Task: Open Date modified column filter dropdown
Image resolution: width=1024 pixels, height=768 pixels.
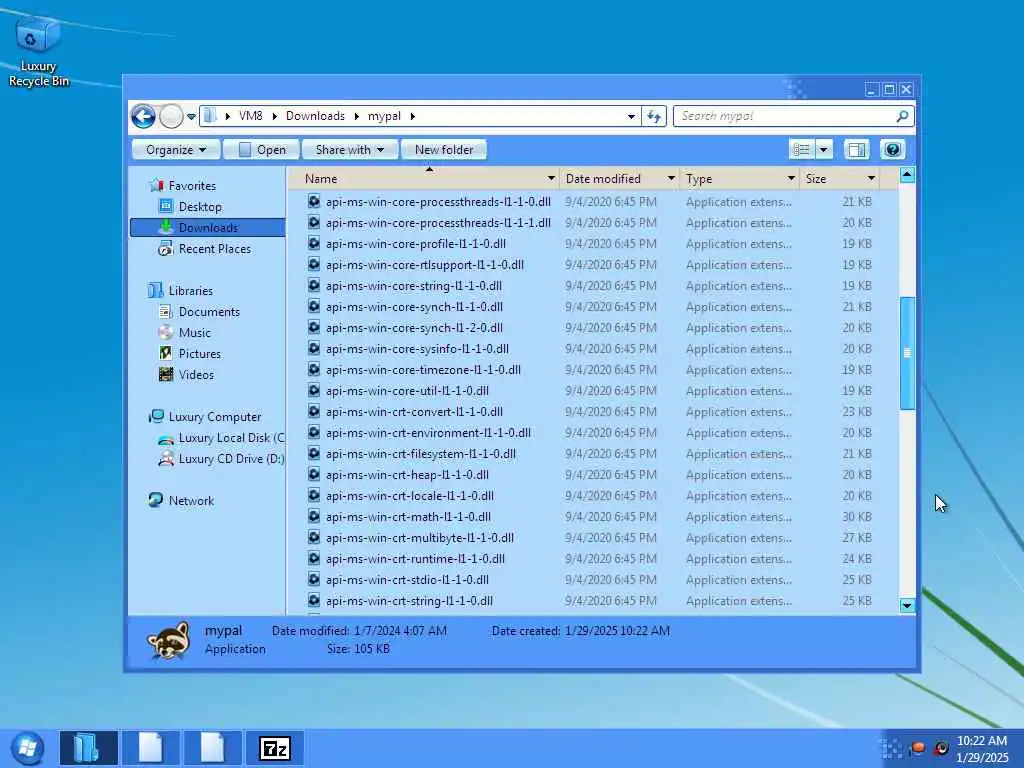Action: point(671,178)
